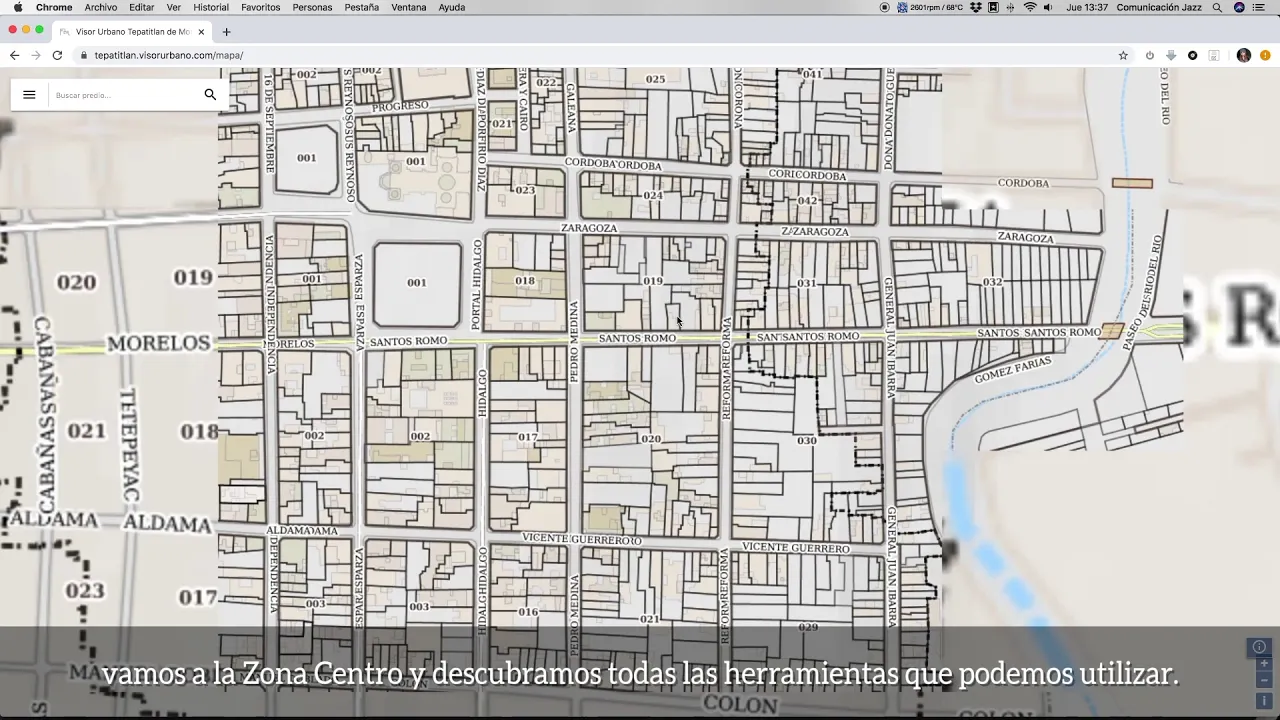The width and height of the screenshot is (1280, 720).
Task: Open the Chrome application menu
Action: (54, 7)
